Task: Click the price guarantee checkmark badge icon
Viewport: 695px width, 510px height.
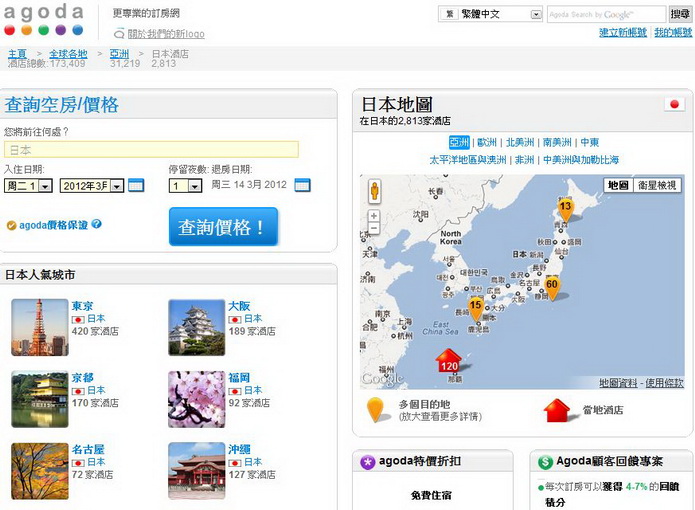Action: click(x=11, y=226)
